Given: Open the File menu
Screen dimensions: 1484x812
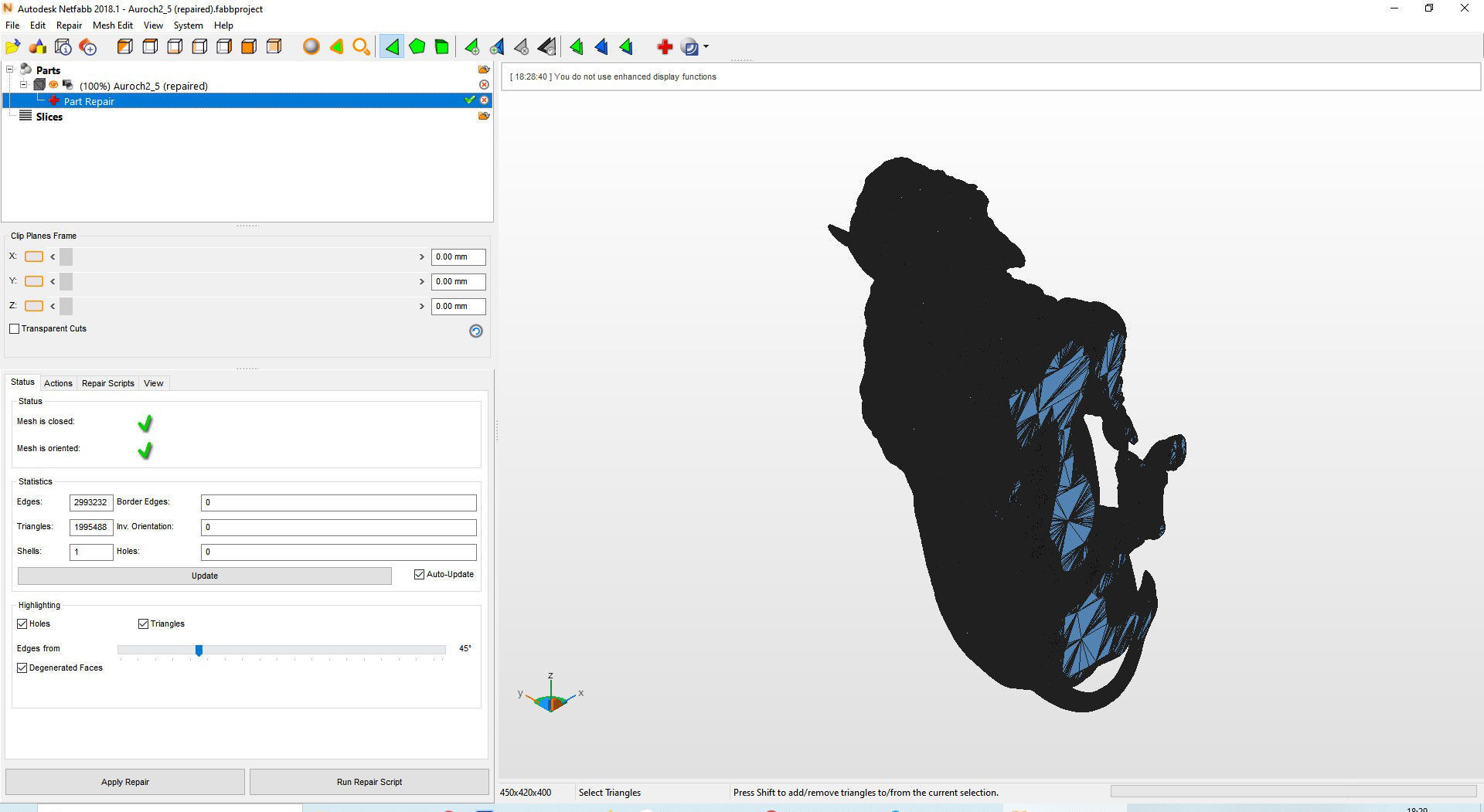Looking at the screenshot, I should (12, 25).
